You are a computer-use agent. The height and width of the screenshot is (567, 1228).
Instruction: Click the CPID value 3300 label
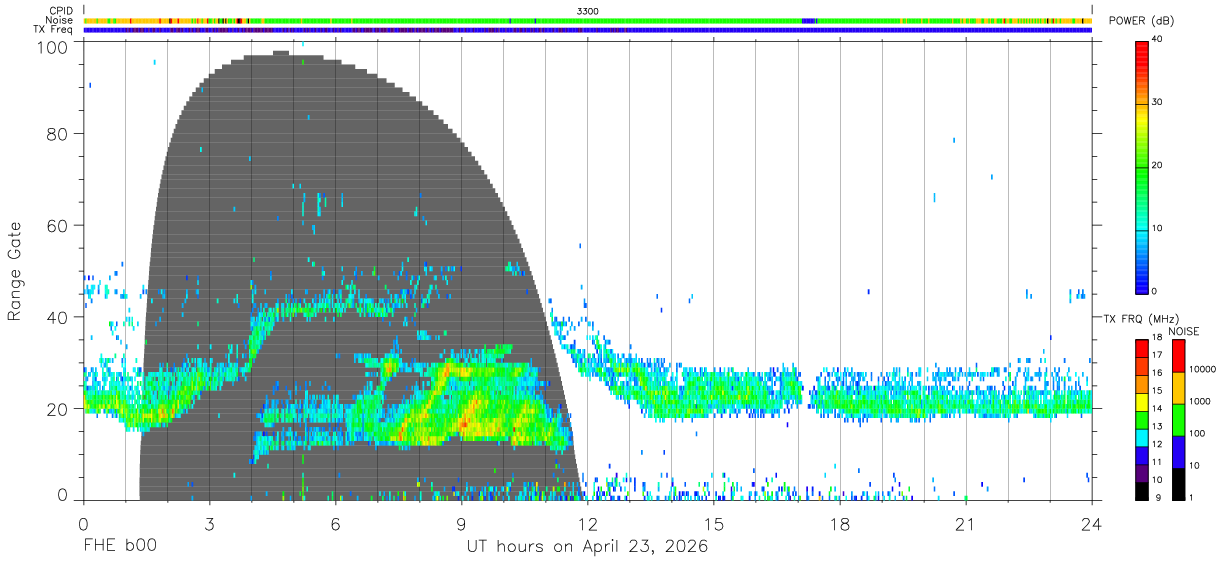coord(587,11)
